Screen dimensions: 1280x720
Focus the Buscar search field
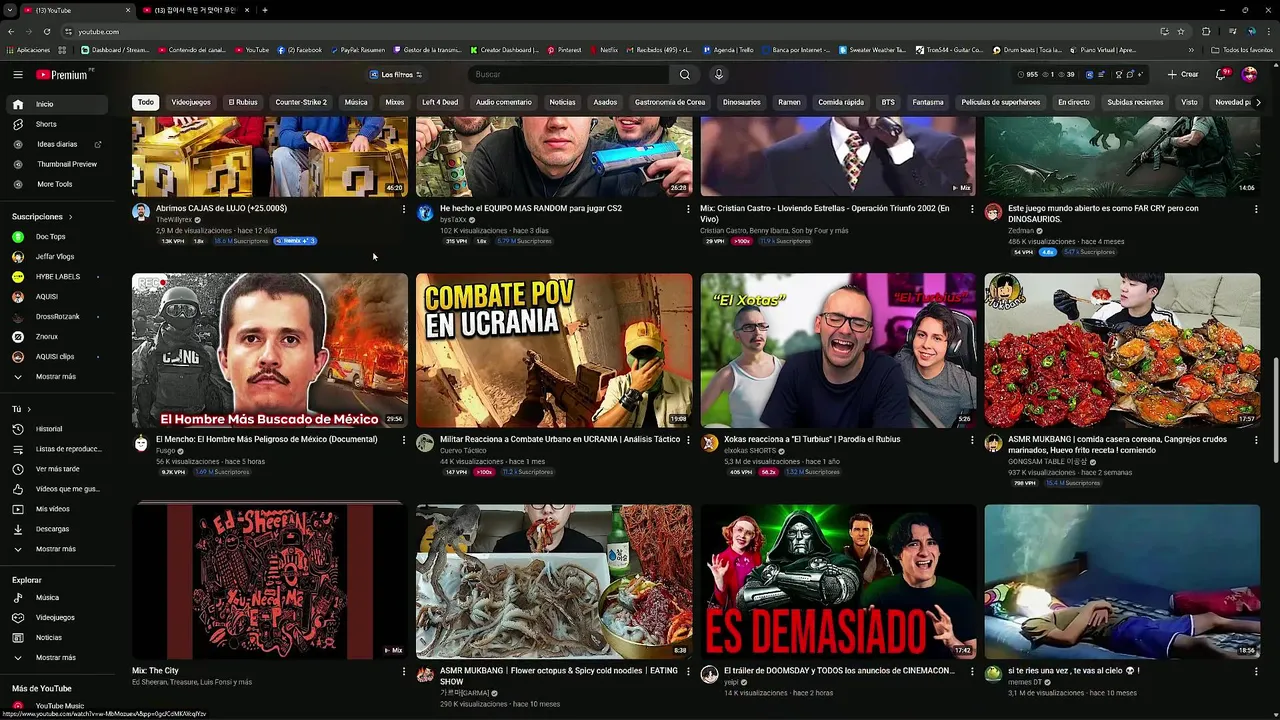(568, 74)
